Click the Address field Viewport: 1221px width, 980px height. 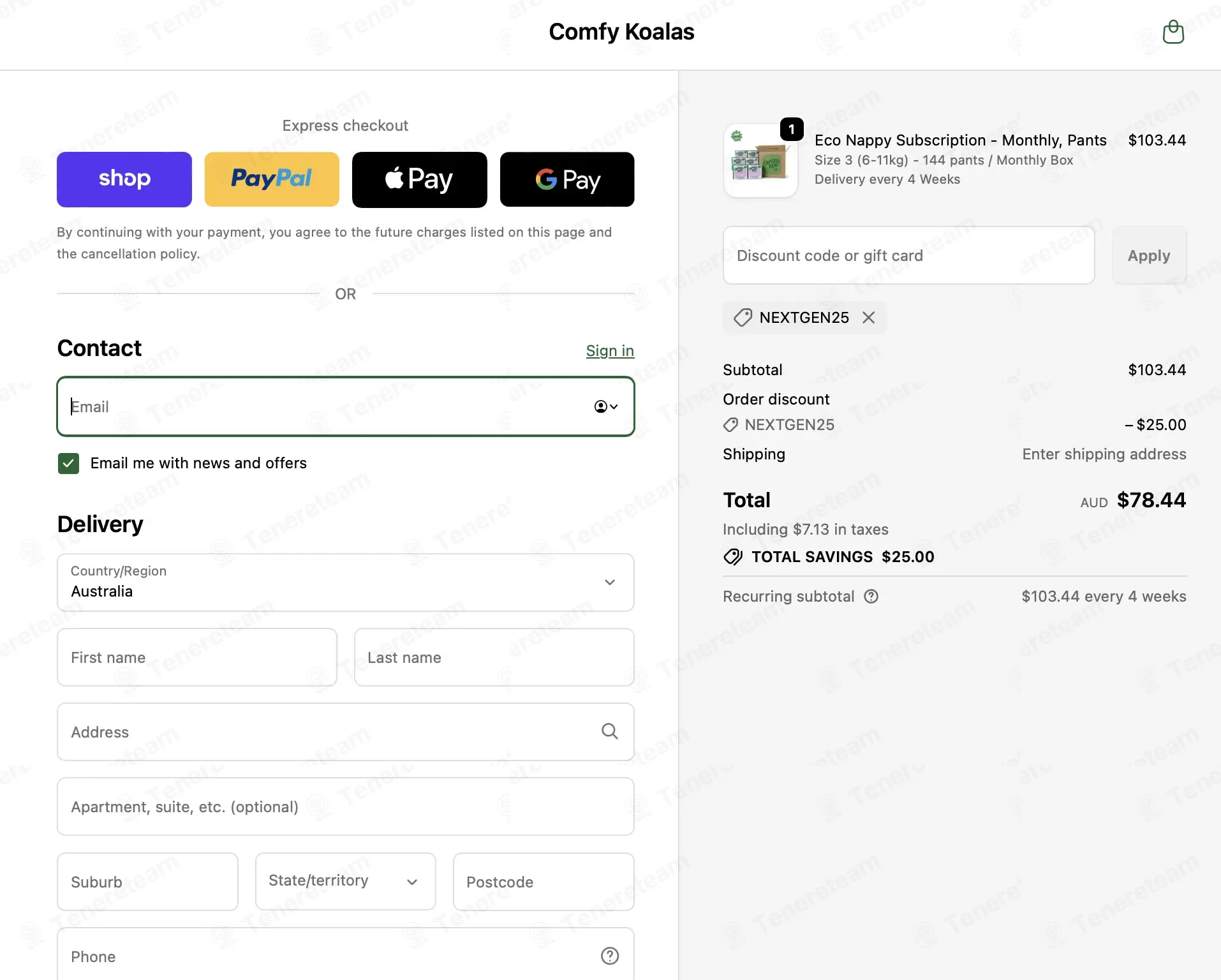click(346, 732)
